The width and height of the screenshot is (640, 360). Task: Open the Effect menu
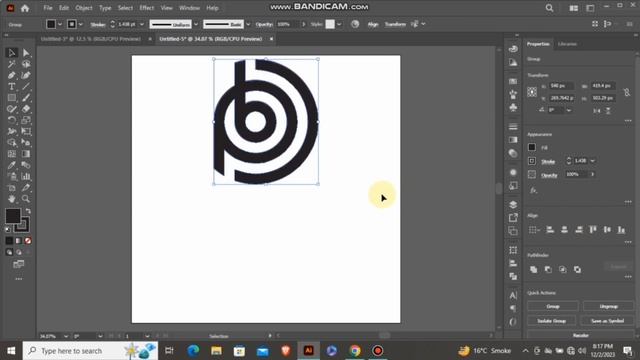[x=147, y=8]
